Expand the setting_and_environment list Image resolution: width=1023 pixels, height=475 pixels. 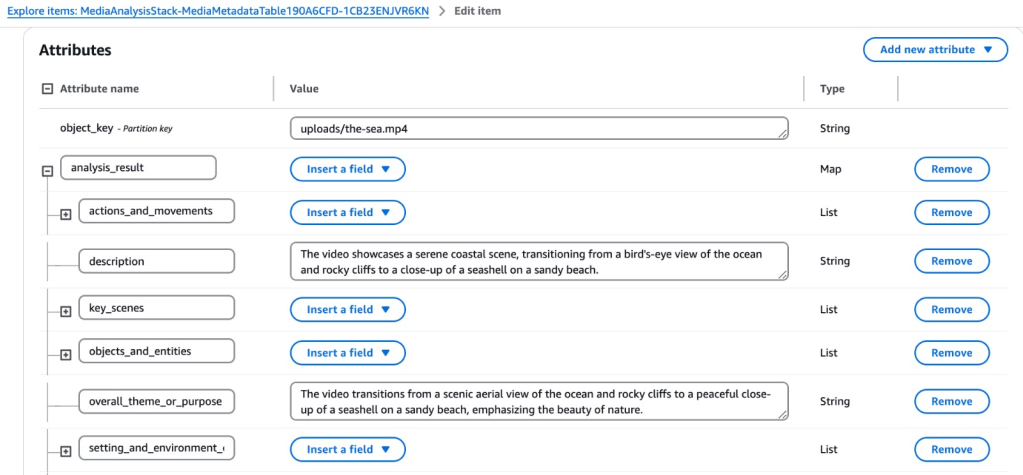click(x=66, y=451)
